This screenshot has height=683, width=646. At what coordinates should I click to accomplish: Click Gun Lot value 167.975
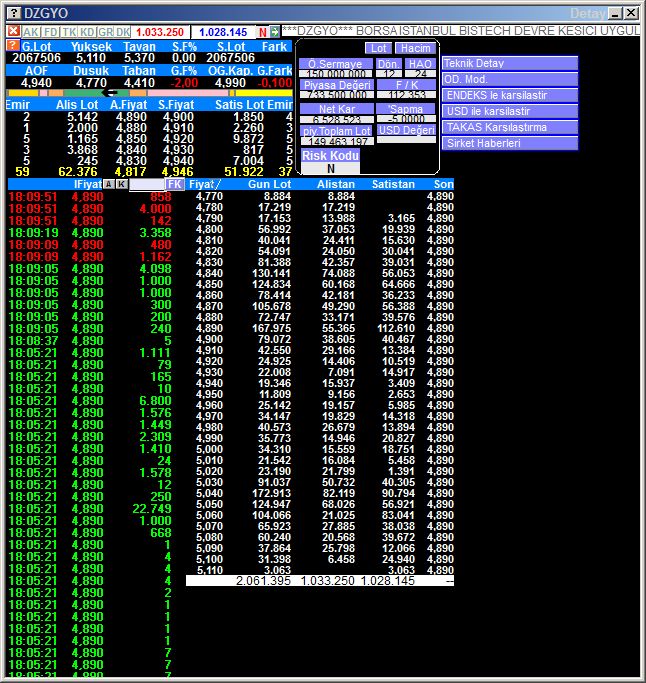[271, 328]
